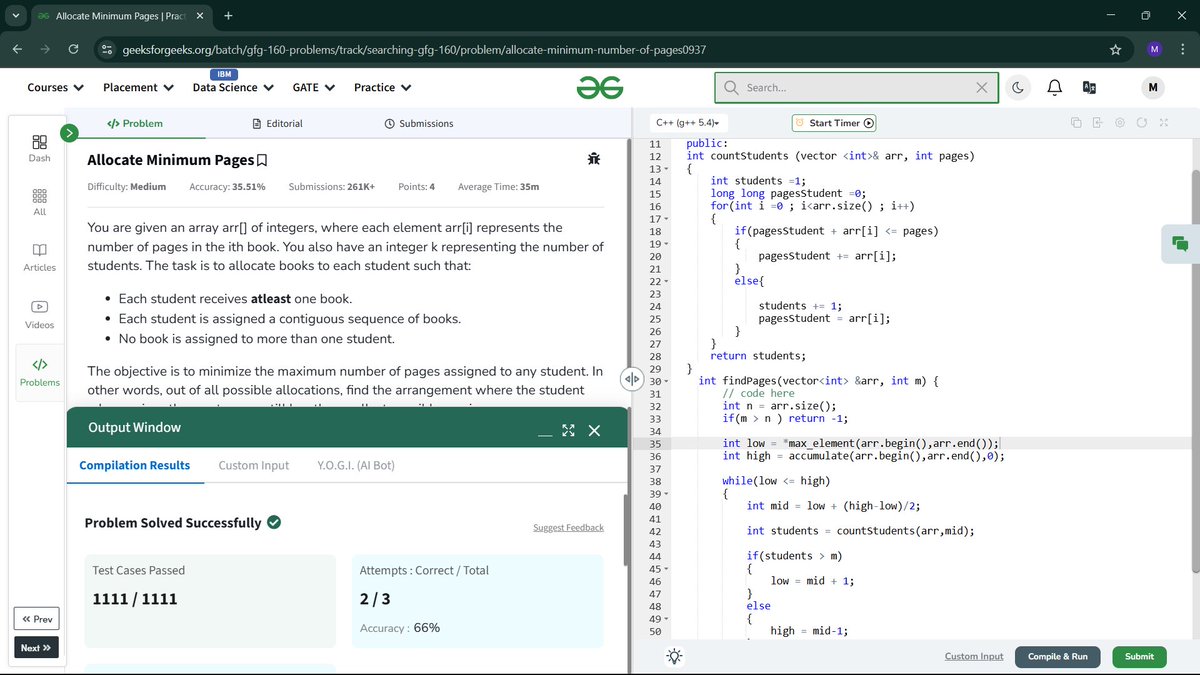View site information icon in address bar

coord(107,49)
